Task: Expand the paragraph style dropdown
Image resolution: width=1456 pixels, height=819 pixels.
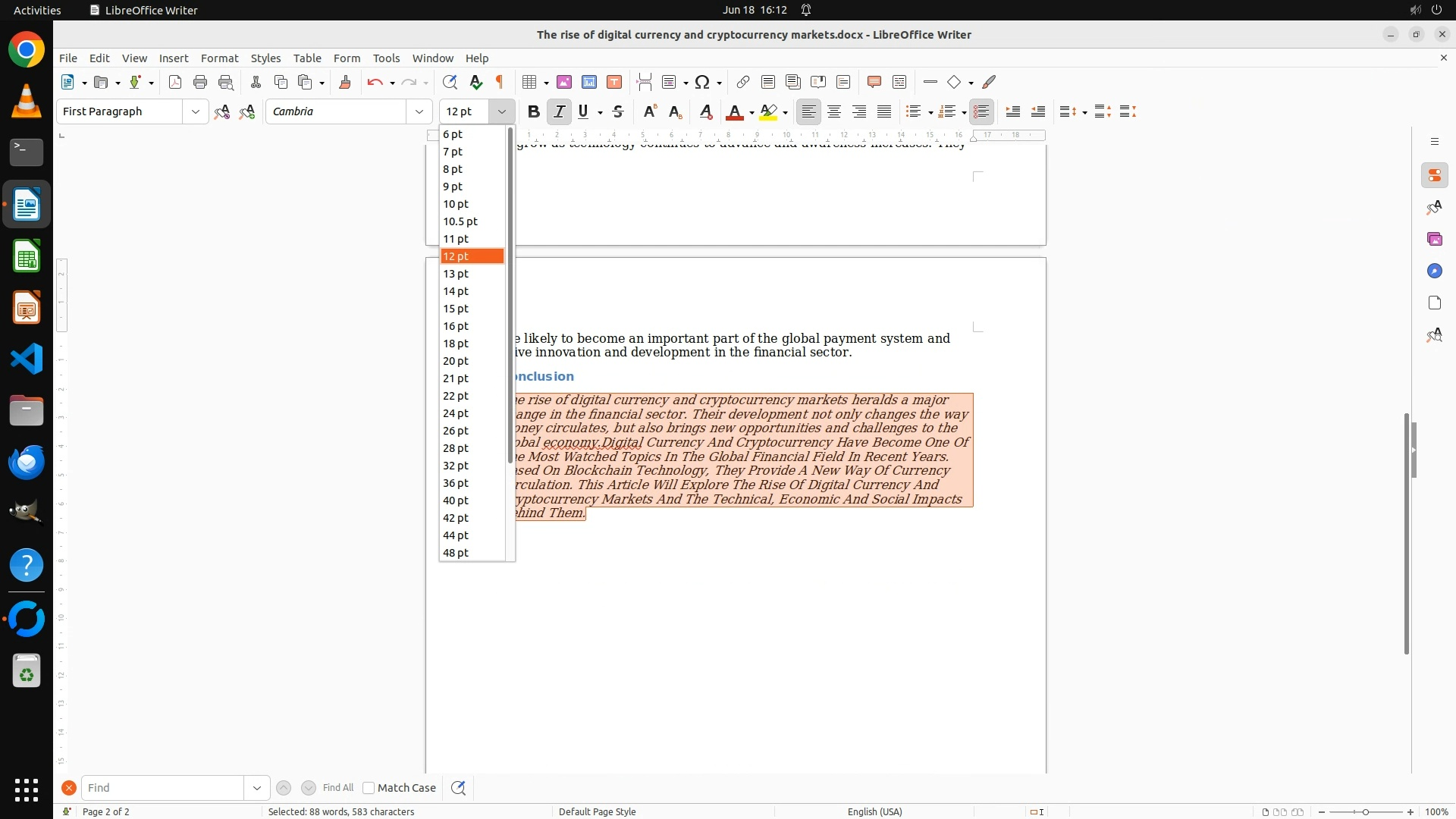Action: tap(195, 111)
